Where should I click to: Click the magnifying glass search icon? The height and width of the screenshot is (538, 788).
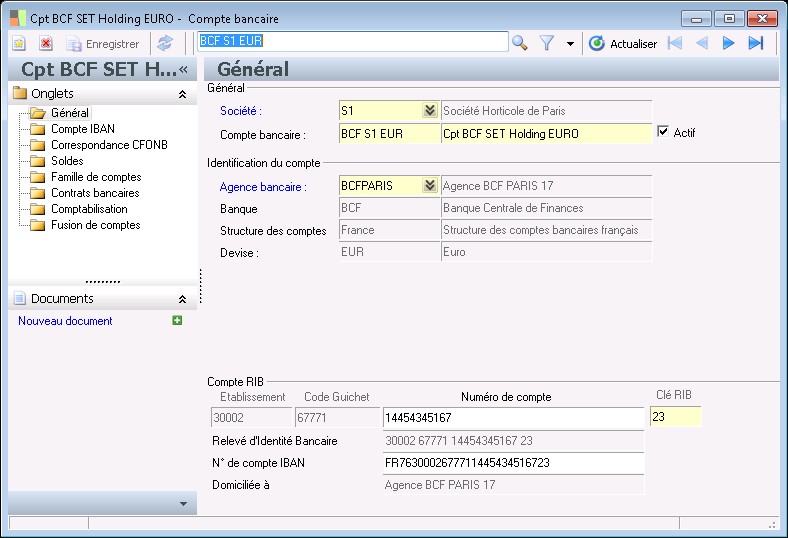[x=519, y=43]
